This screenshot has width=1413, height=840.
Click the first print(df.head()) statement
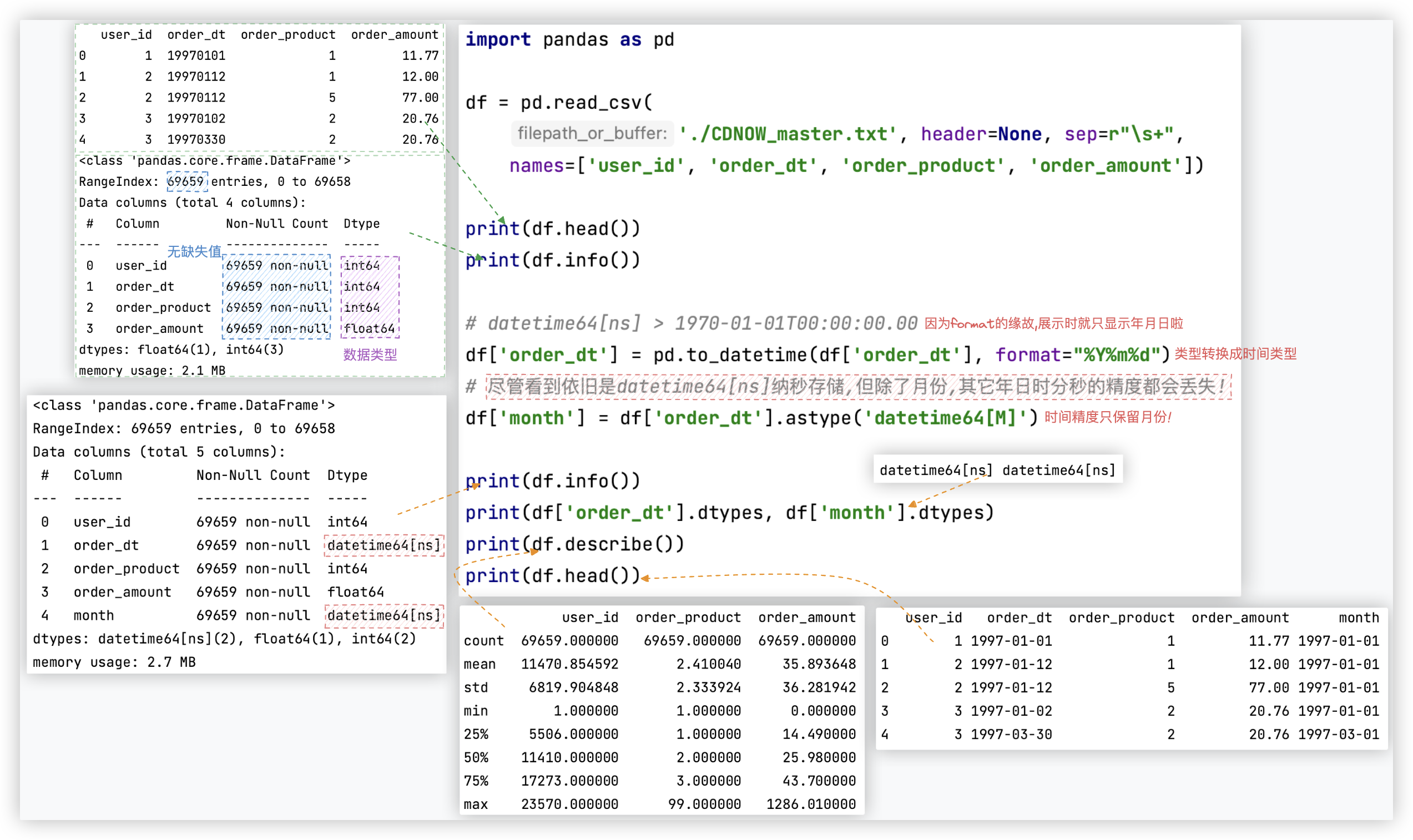pyautogui.click(x=553, y=229)
